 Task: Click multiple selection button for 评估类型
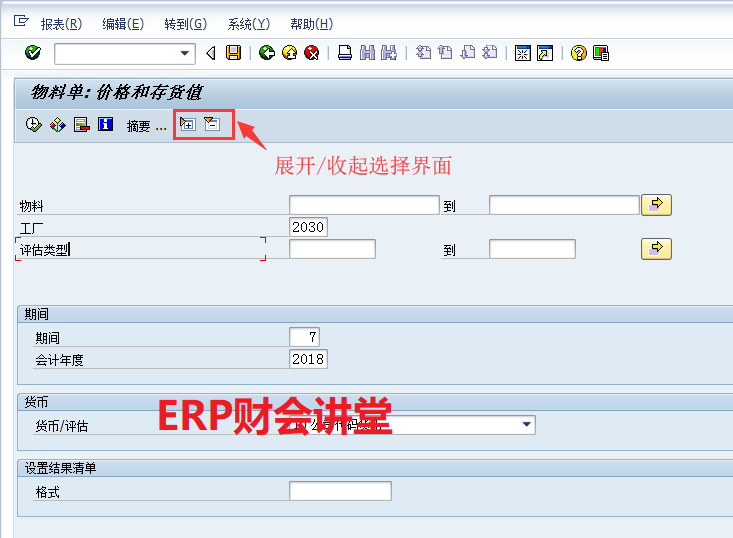coord(656,248)
